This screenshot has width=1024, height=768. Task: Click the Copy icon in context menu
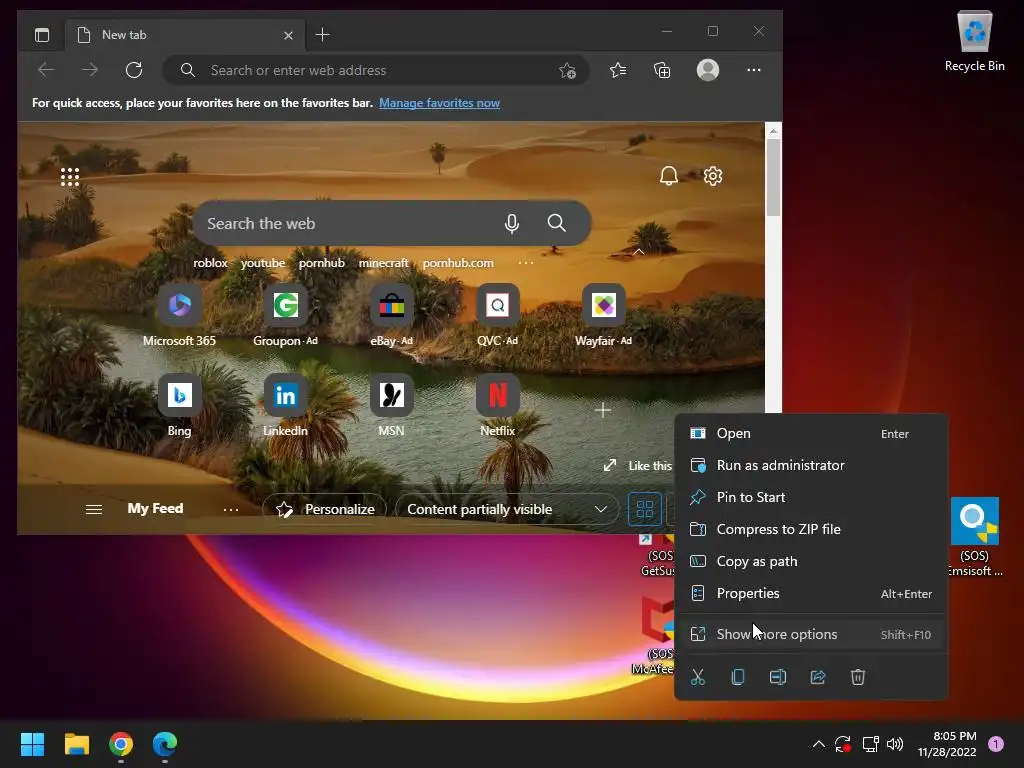click(738, 677)
